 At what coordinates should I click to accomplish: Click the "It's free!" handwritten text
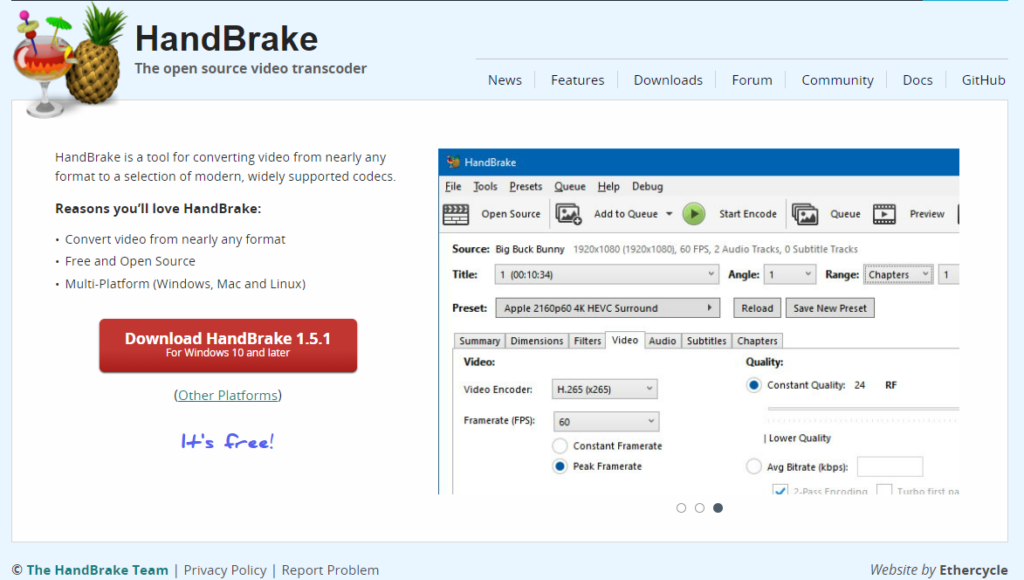click(x=227, y=442)
